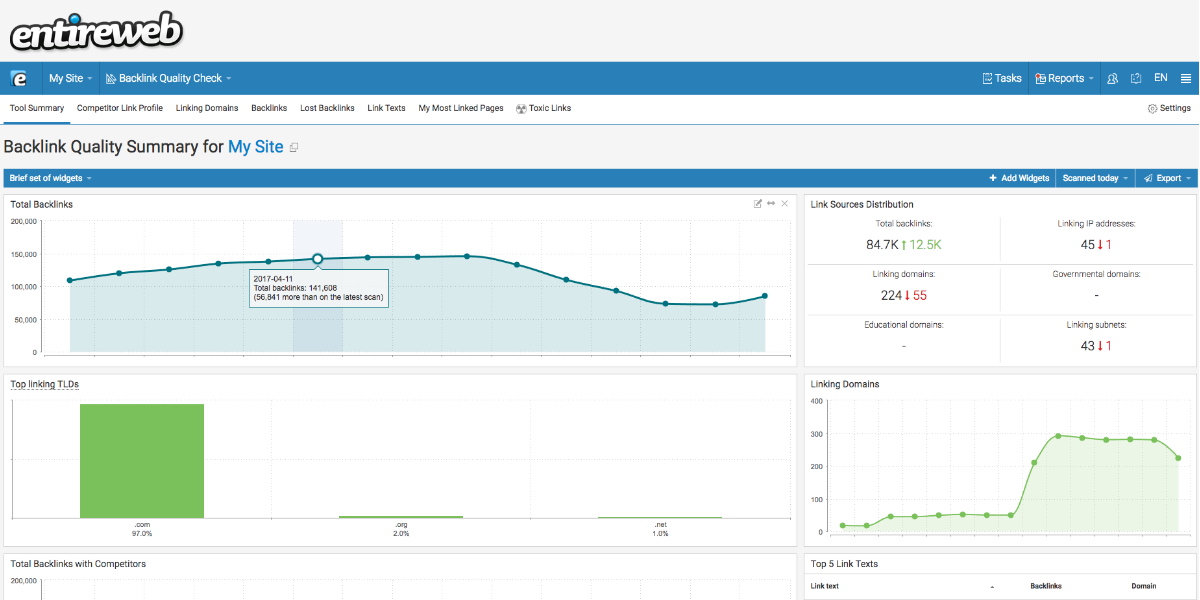Click Total backlinks value 84.7K
The image size is (1200, 600).
pyautogui.click(x=882, y=244)
